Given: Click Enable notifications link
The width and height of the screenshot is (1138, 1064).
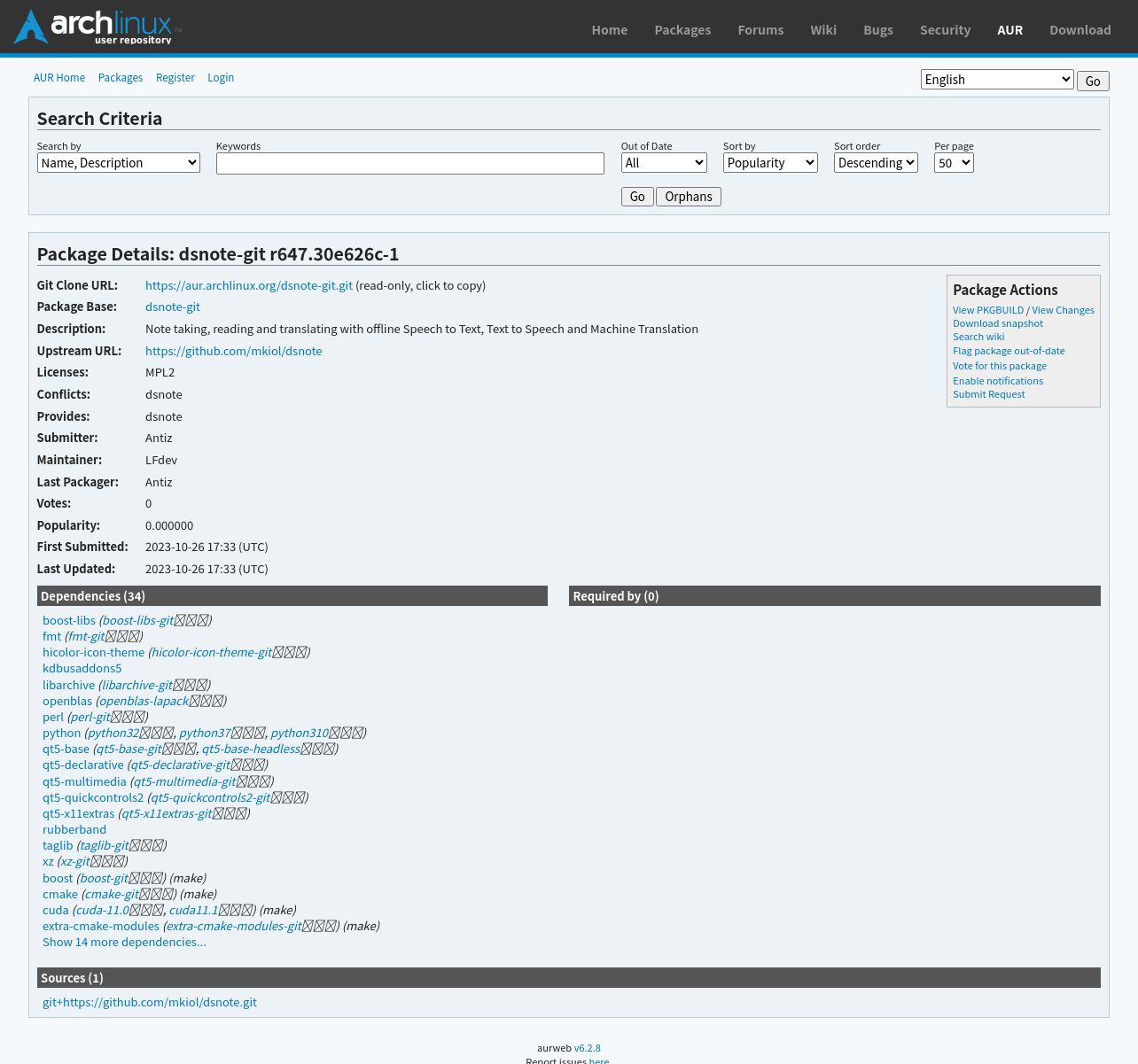Looking at the screenshot, I should pos(998,381).
